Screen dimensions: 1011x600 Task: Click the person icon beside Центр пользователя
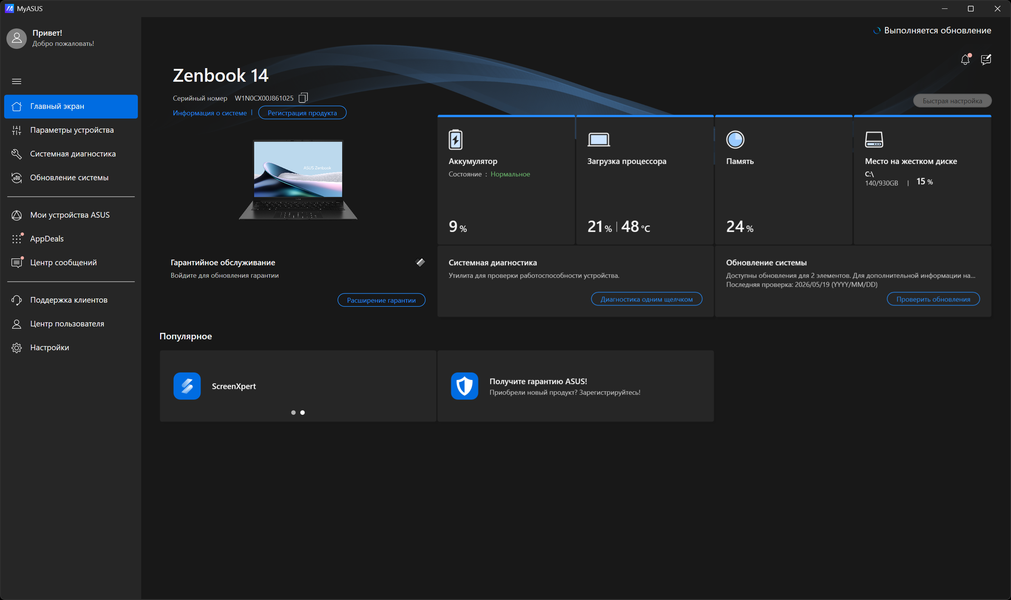pyautogui.click(x=17, y=324)
